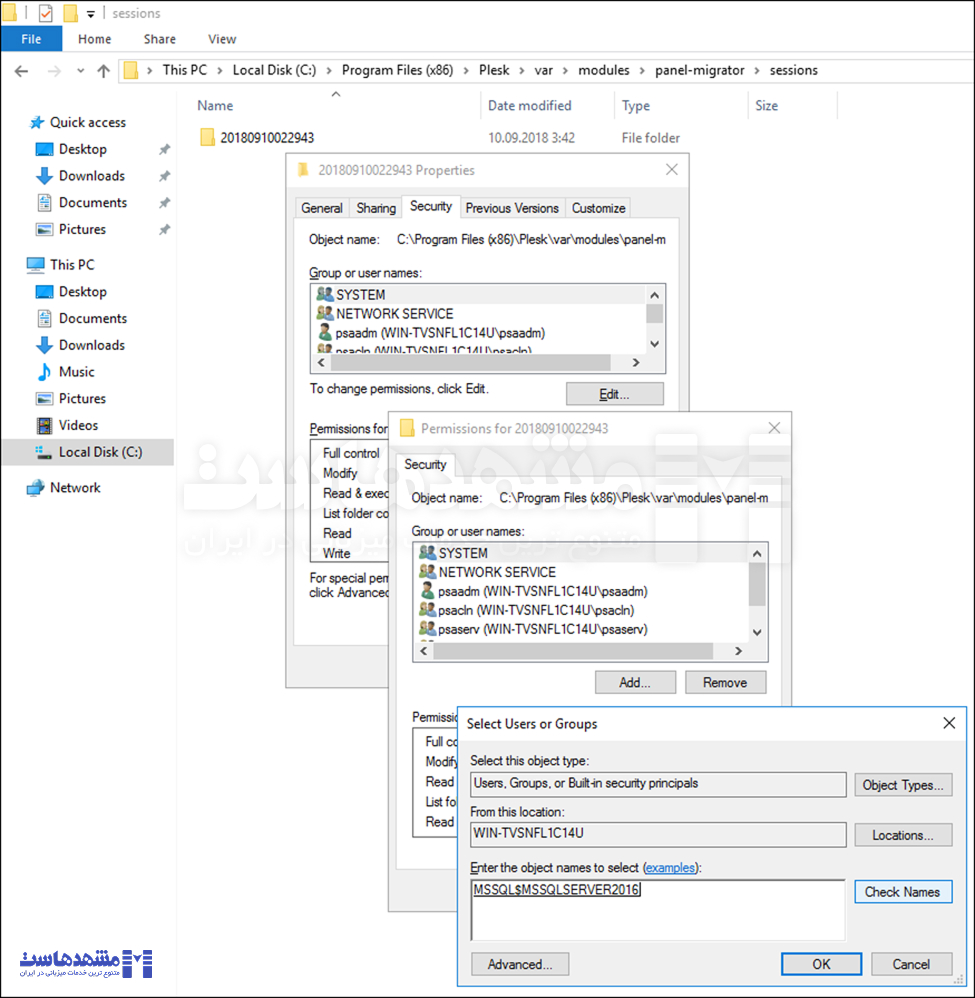The width and height of the screenshot is (975, 998).
Task: Open Videos folder in navigation pane
Action: point(78,425)
